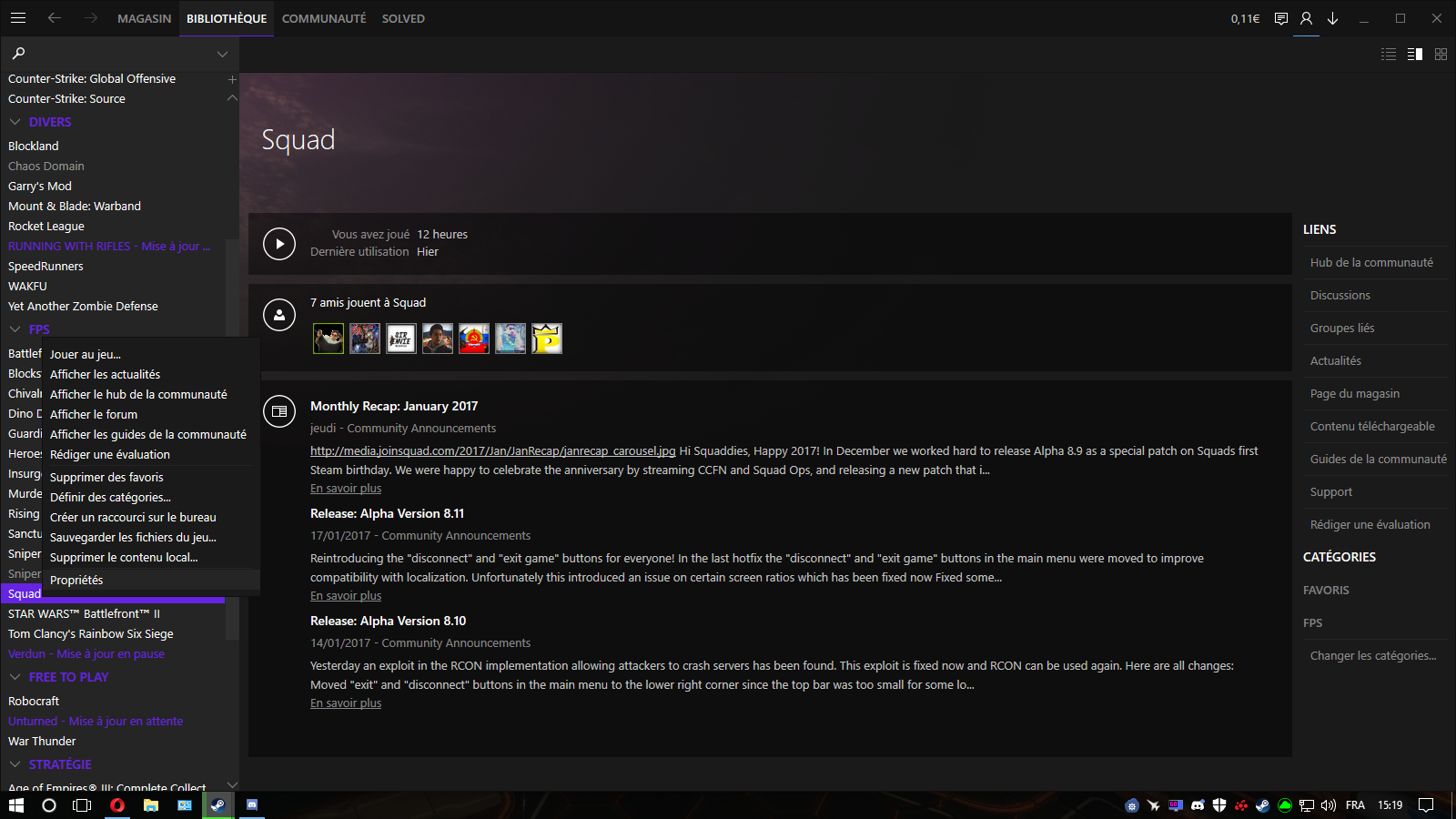Image resolution: width=1456 pixels, height=819 pixels.
Task: Switch library to grid view
Action: coord(1441,55)
